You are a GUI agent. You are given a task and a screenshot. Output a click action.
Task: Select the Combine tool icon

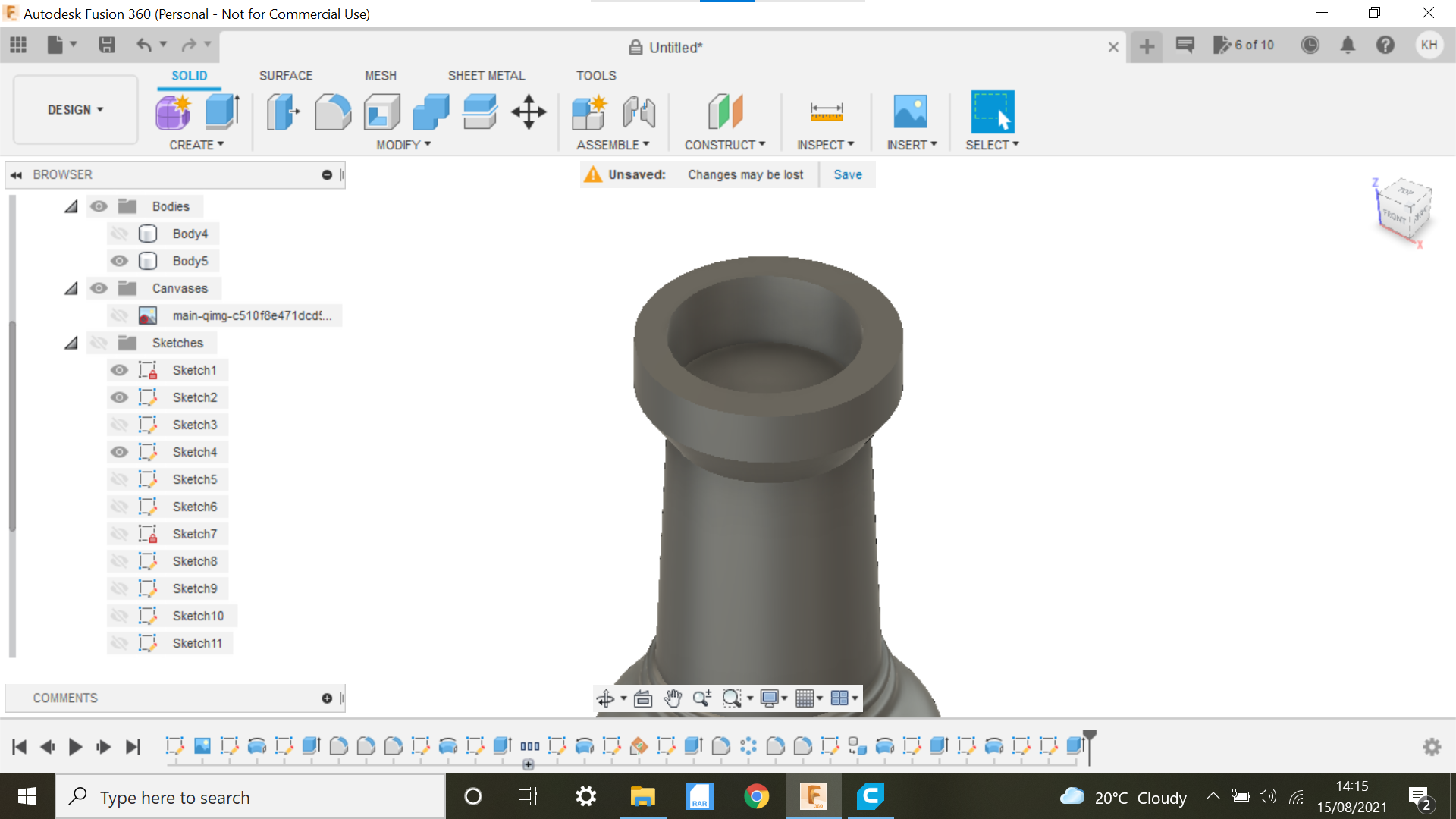coord(431,112)
